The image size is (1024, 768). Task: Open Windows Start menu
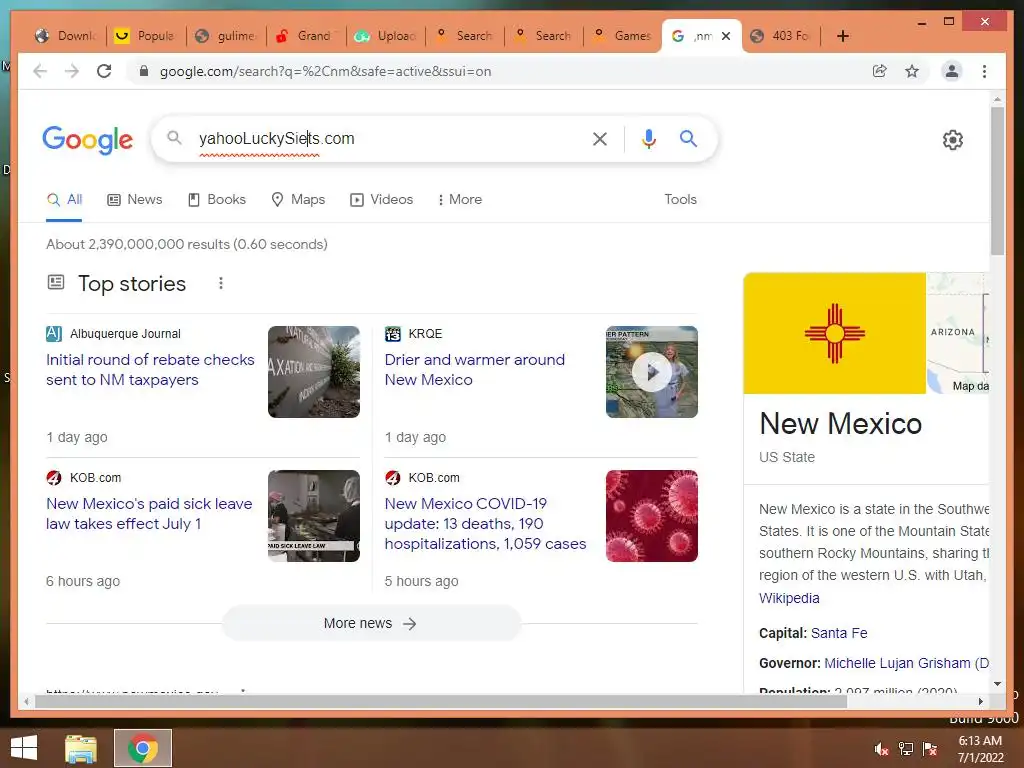[x=24, y=748]
